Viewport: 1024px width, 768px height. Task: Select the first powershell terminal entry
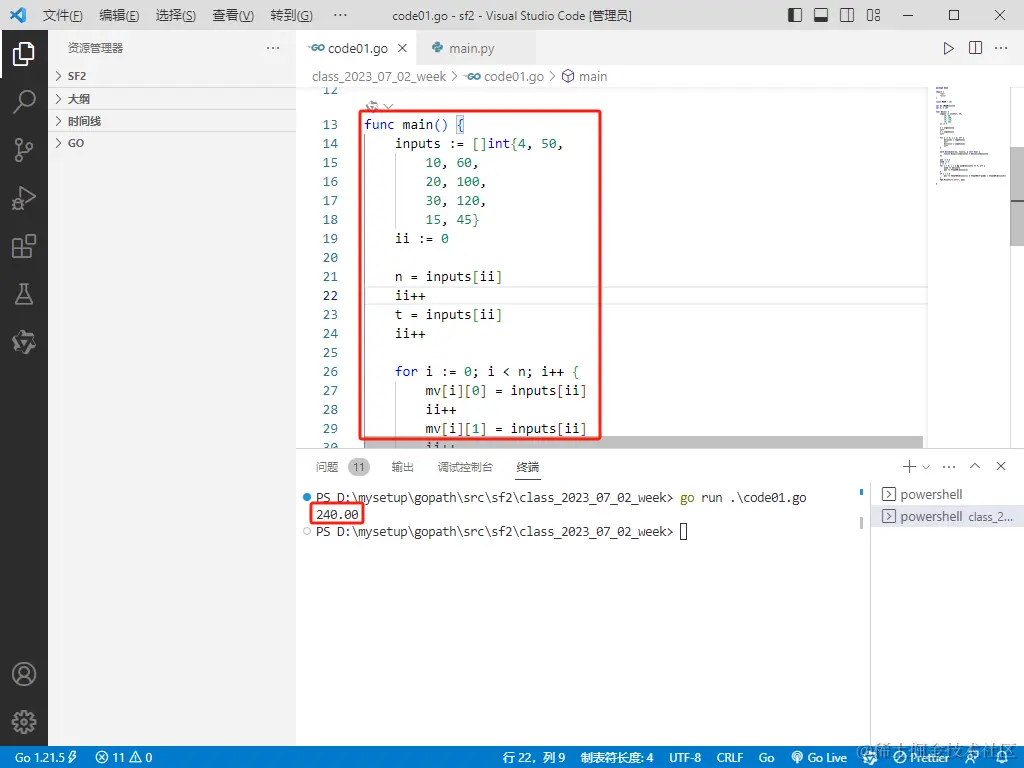coord(947,494)
